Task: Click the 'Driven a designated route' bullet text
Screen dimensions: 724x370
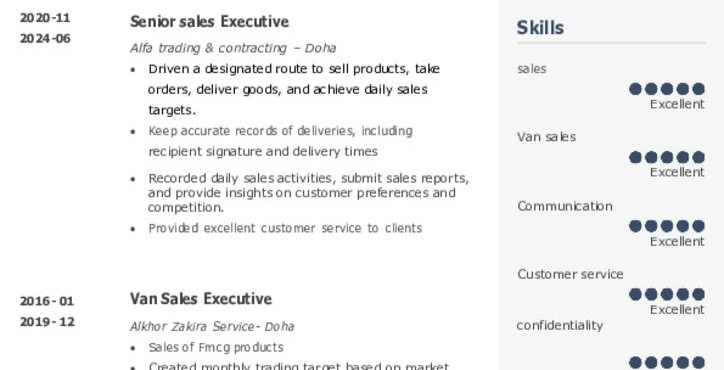Action: (294, 90)
